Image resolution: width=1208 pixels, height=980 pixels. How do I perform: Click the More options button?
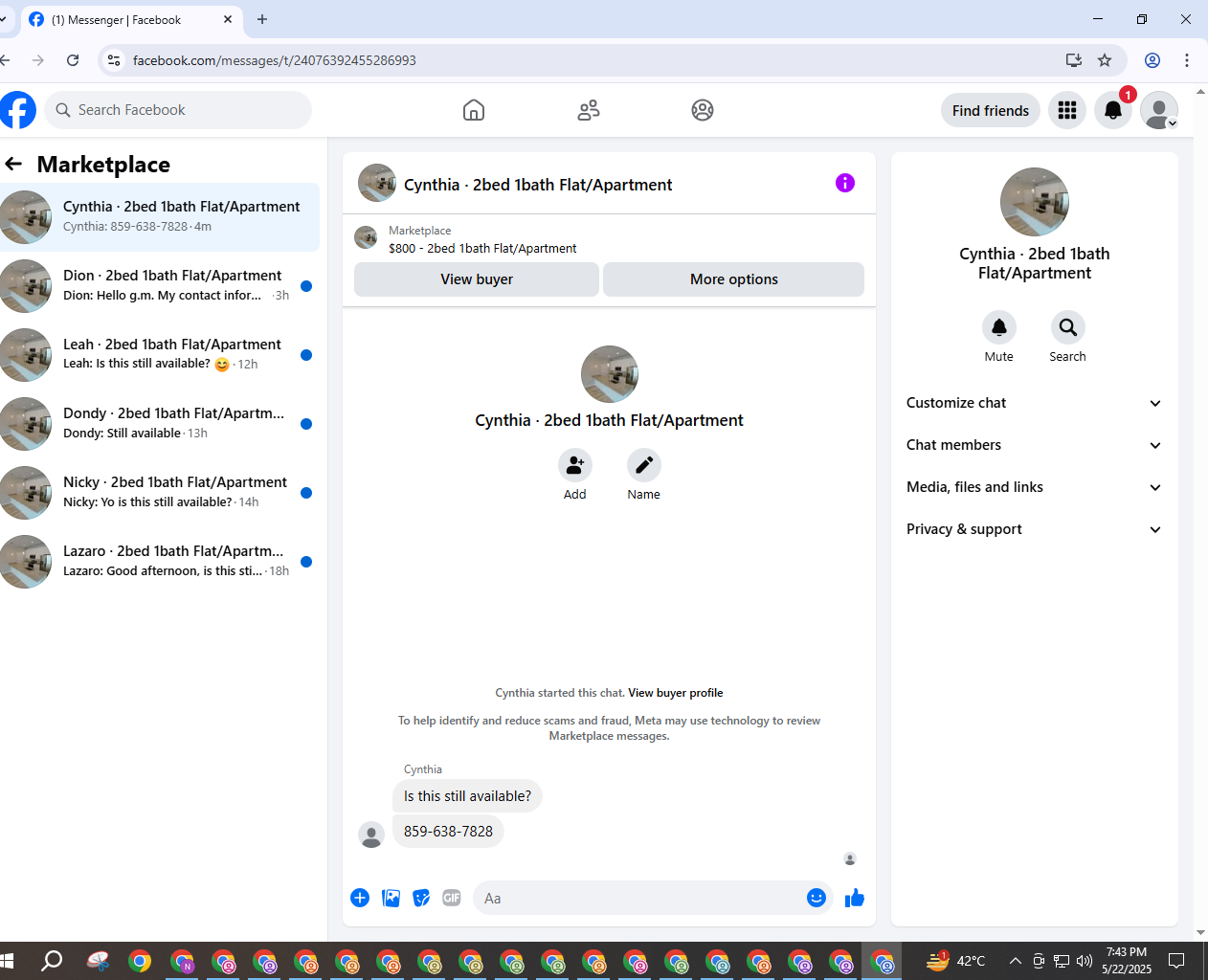coord(734,279)
